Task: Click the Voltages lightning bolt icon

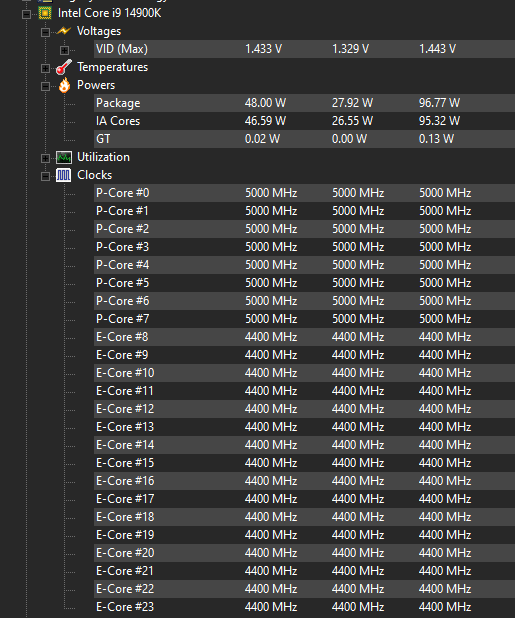Action: [63, 31]
